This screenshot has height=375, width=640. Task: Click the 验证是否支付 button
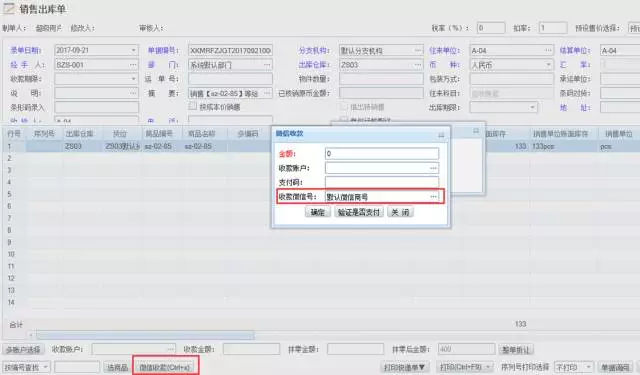[x=359, y=212]
